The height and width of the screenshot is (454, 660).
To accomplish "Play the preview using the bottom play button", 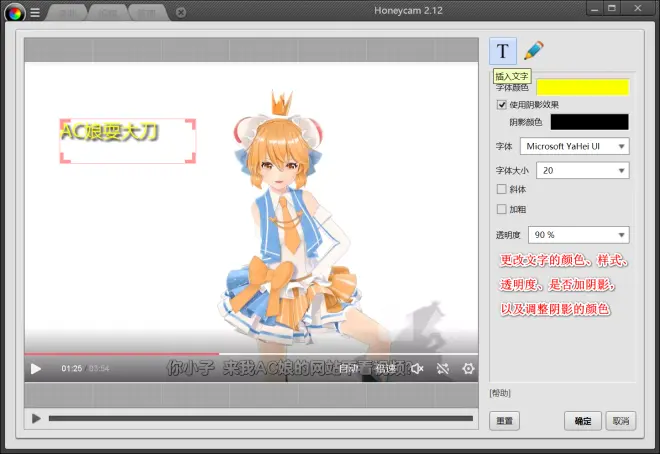I will click(x=36, y=419).
